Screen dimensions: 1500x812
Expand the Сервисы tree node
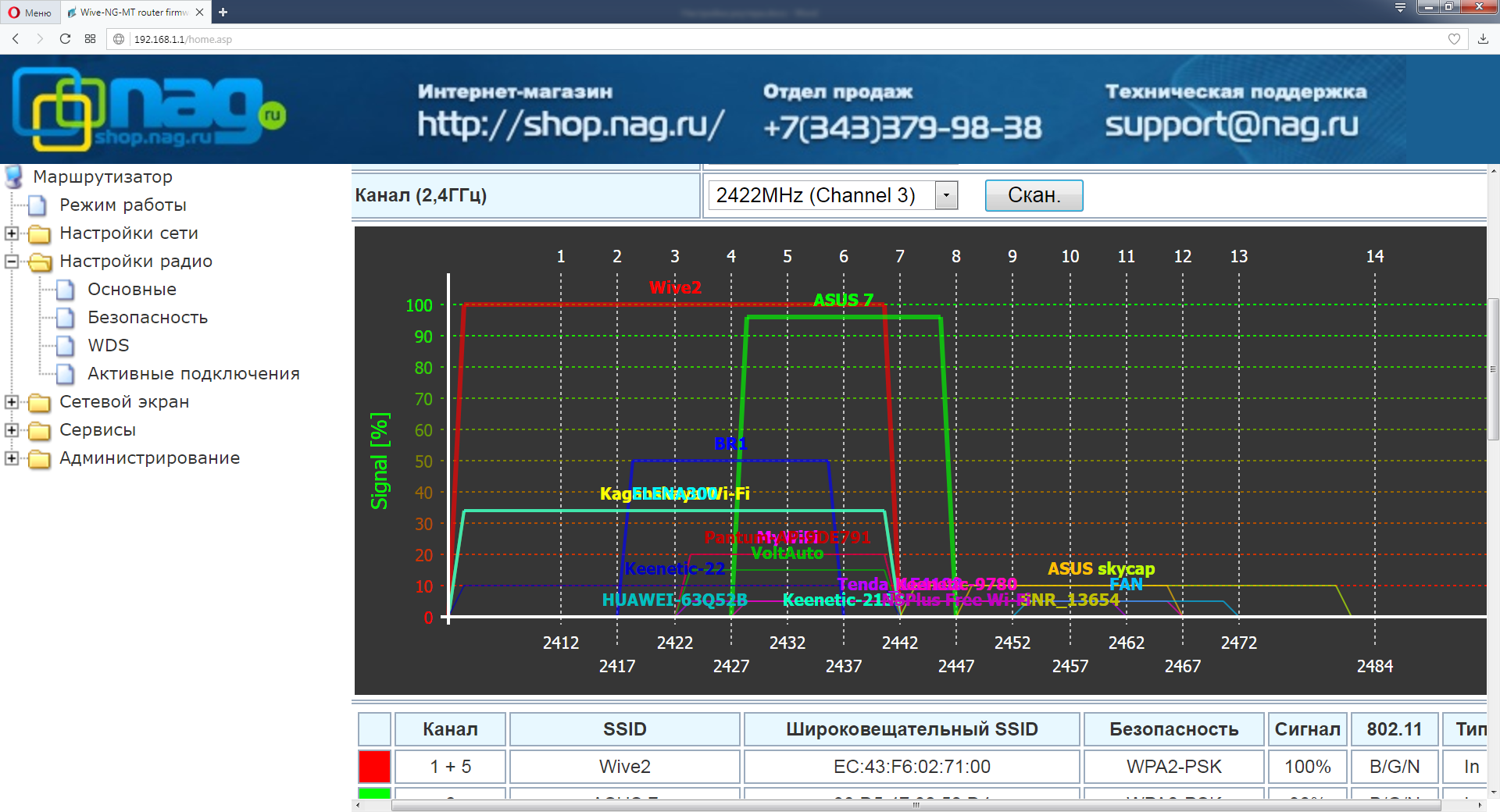pyautogui.click(x=11, y=429)
